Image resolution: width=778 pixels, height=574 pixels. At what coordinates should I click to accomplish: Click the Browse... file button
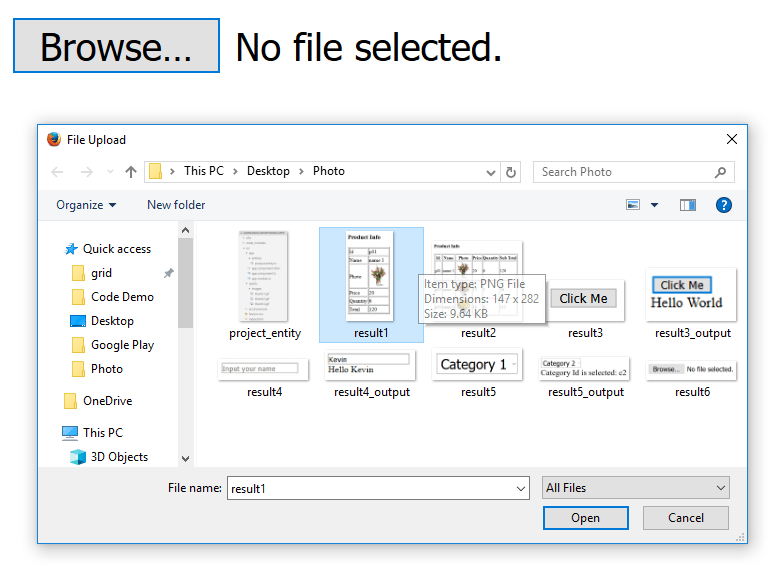117,46
